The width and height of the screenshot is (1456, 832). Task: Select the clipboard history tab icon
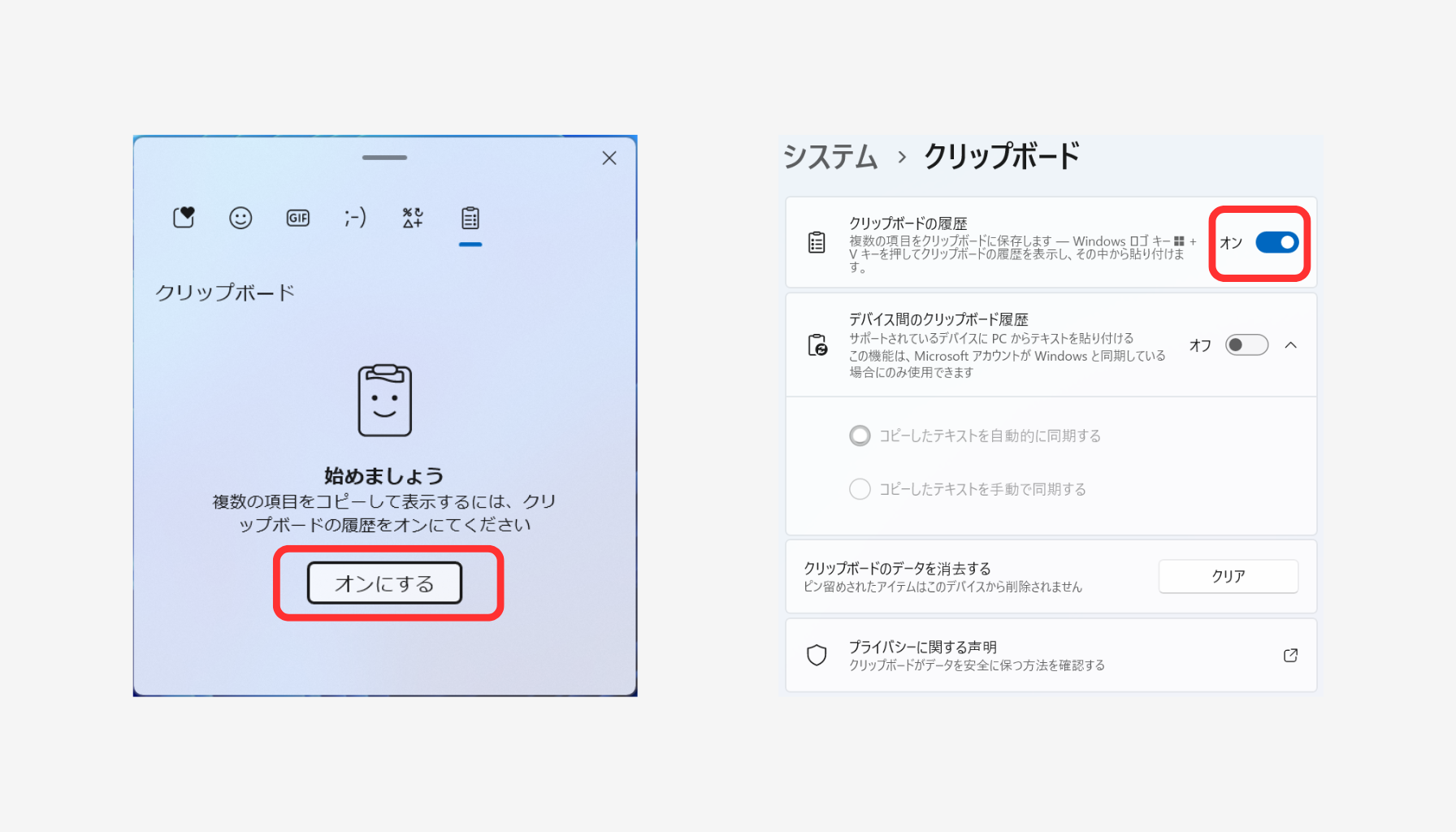pos(470,218)
